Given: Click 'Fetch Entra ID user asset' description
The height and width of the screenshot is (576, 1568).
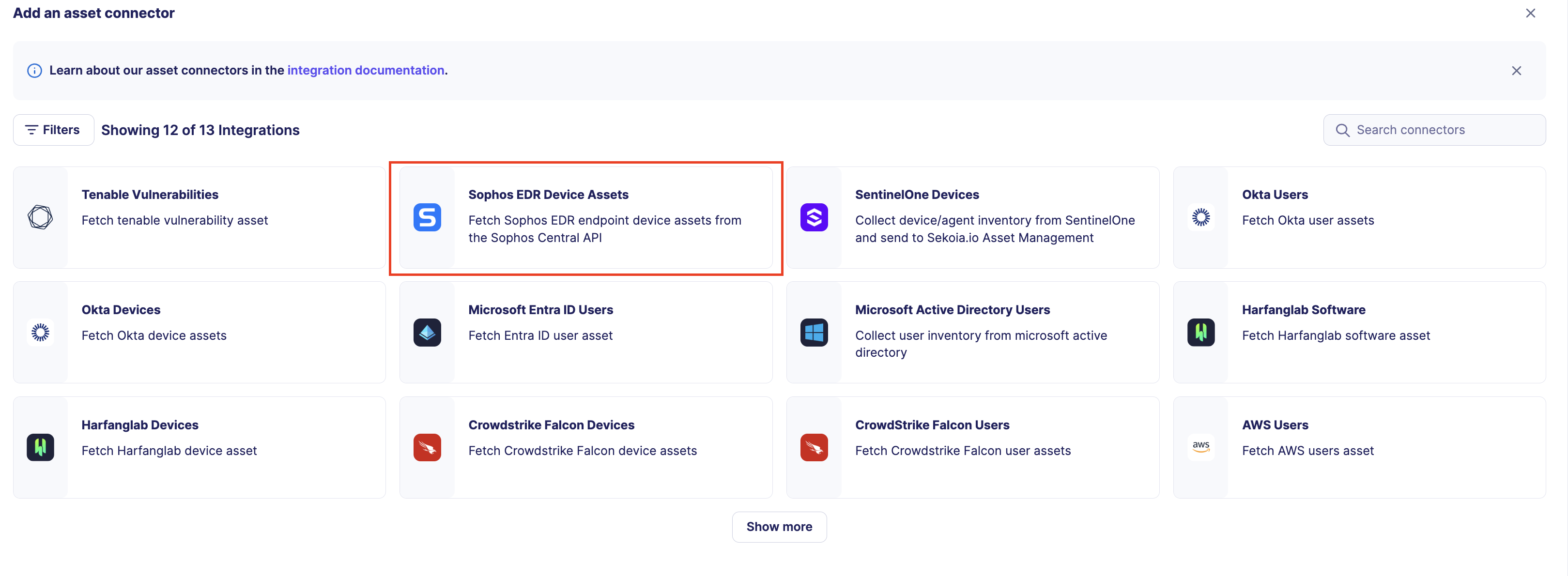Looking at the screenshot, I should pos(540,335).
